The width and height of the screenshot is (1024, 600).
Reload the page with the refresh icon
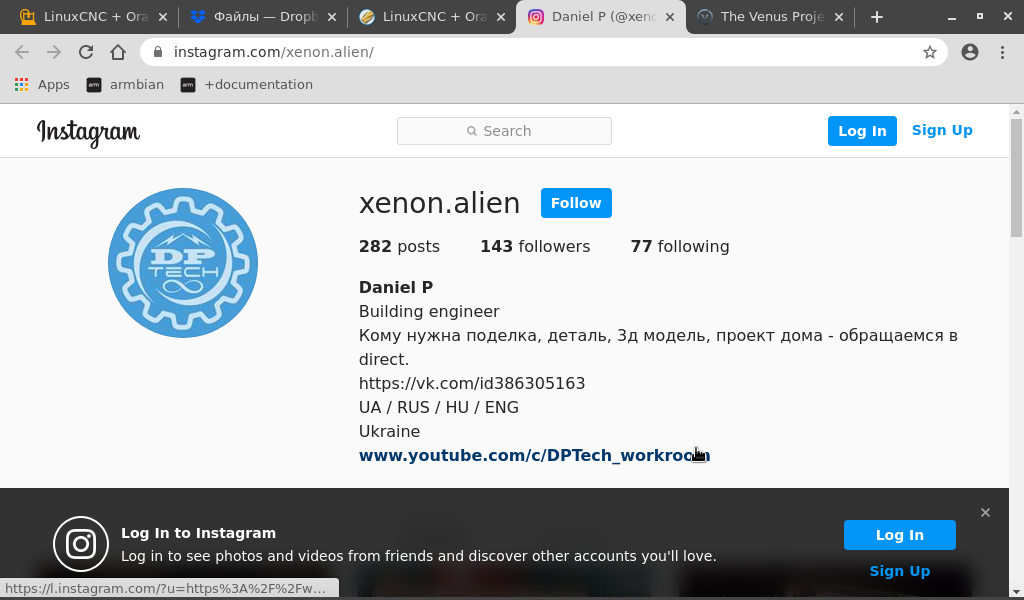click(x=86, y=52)
